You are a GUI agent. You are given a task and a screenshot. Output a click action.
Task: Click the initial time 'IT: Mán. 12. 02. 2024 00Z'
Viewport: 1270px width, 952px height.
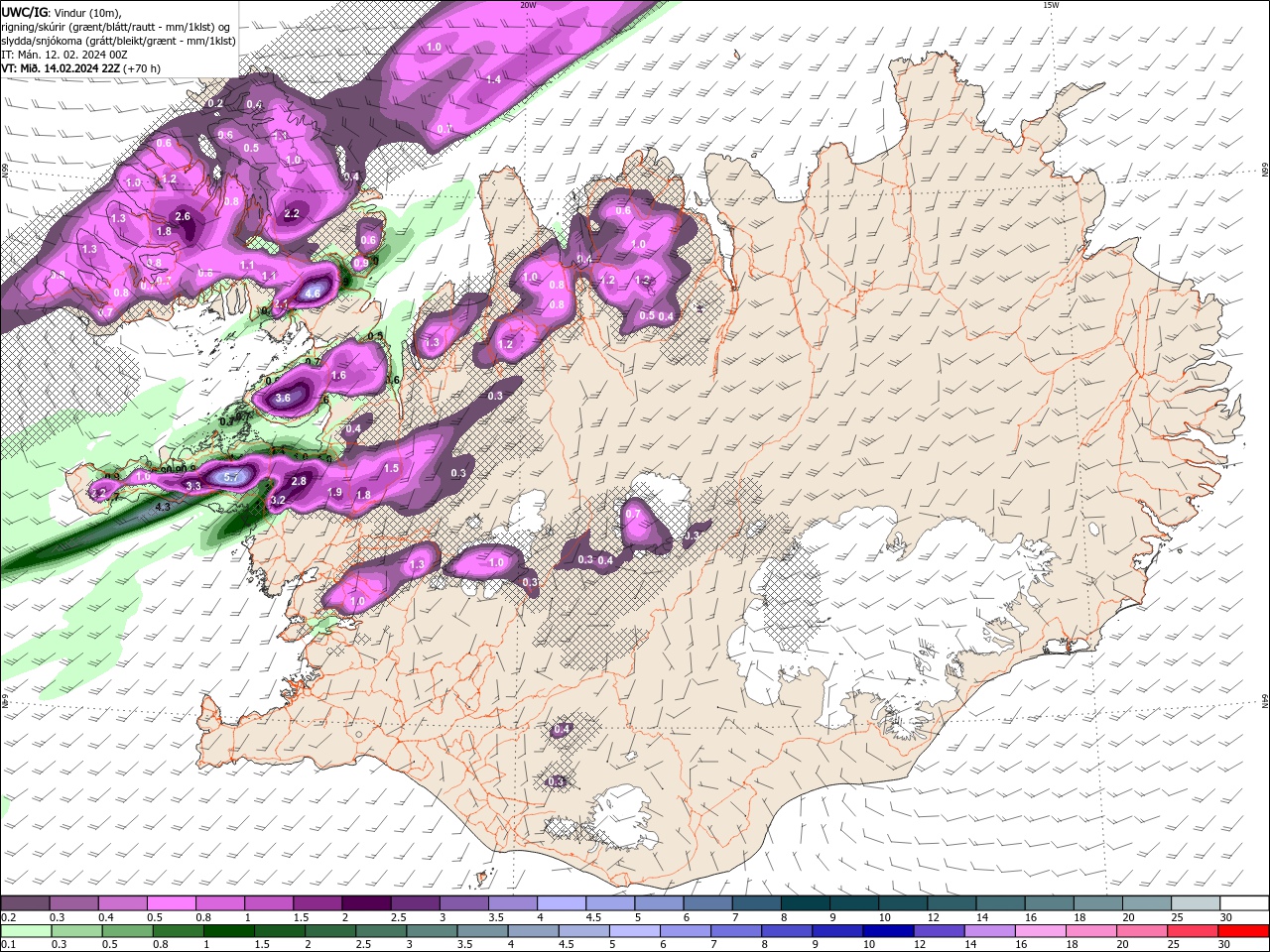tap(64, 55)
